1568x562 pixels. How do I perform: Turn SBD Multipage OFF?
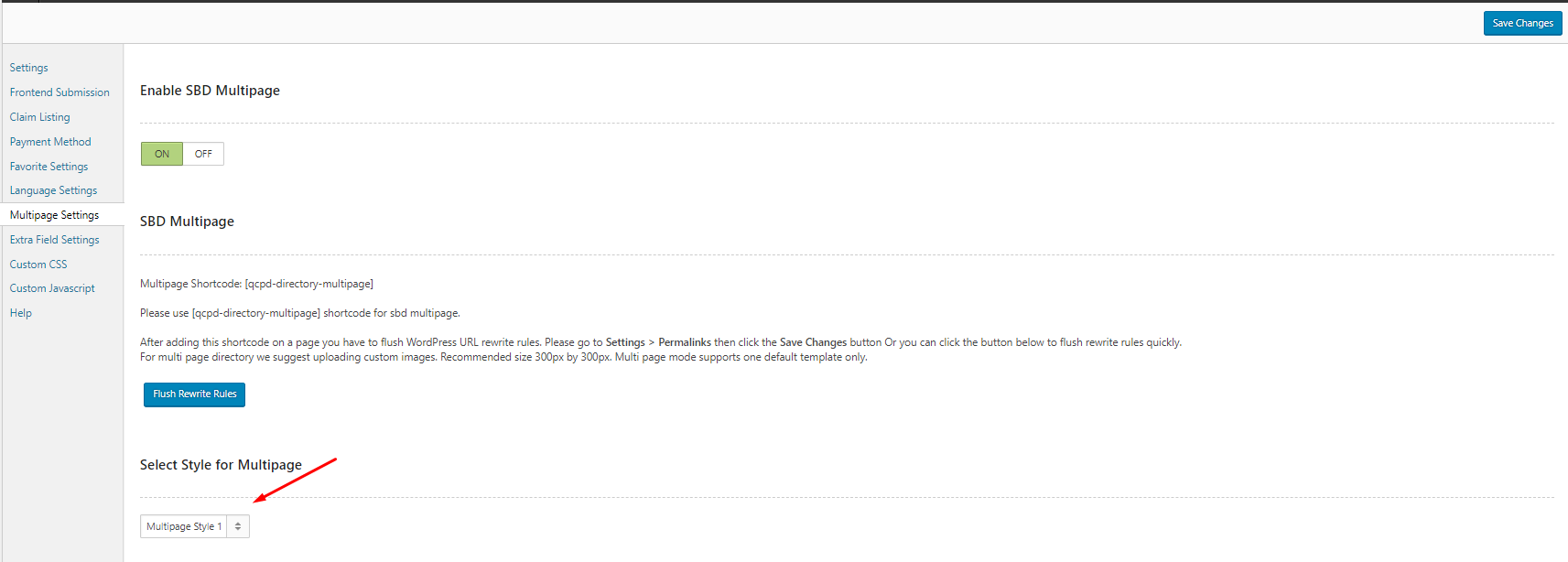(x=203, y=154)
